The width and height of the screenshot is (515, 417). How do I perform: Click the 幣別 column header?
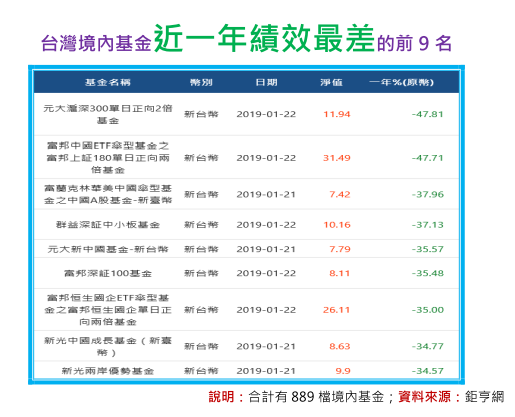(x=201, y=82)
